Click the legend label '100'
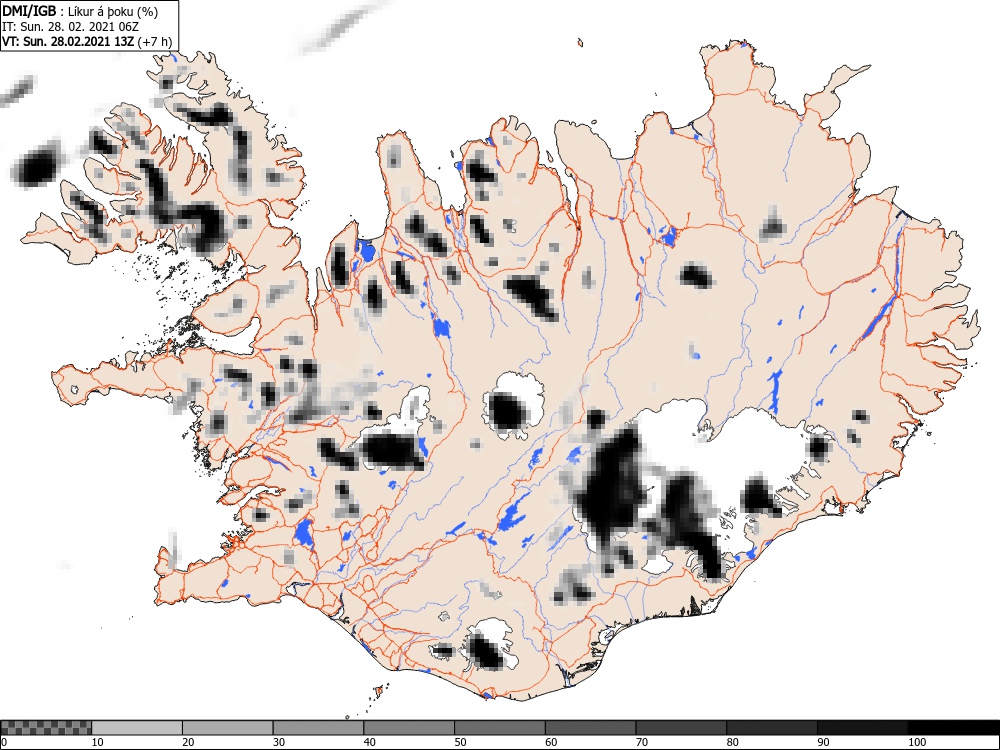 point(916,742)
